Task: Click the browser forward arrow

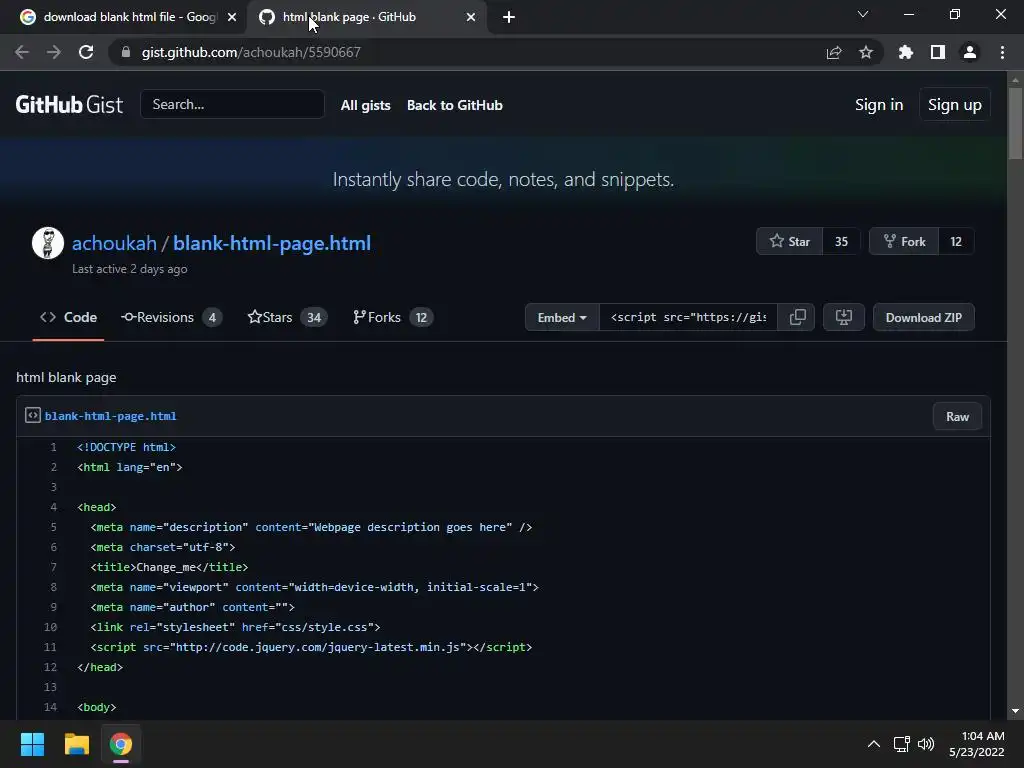Action: [54, 52]
